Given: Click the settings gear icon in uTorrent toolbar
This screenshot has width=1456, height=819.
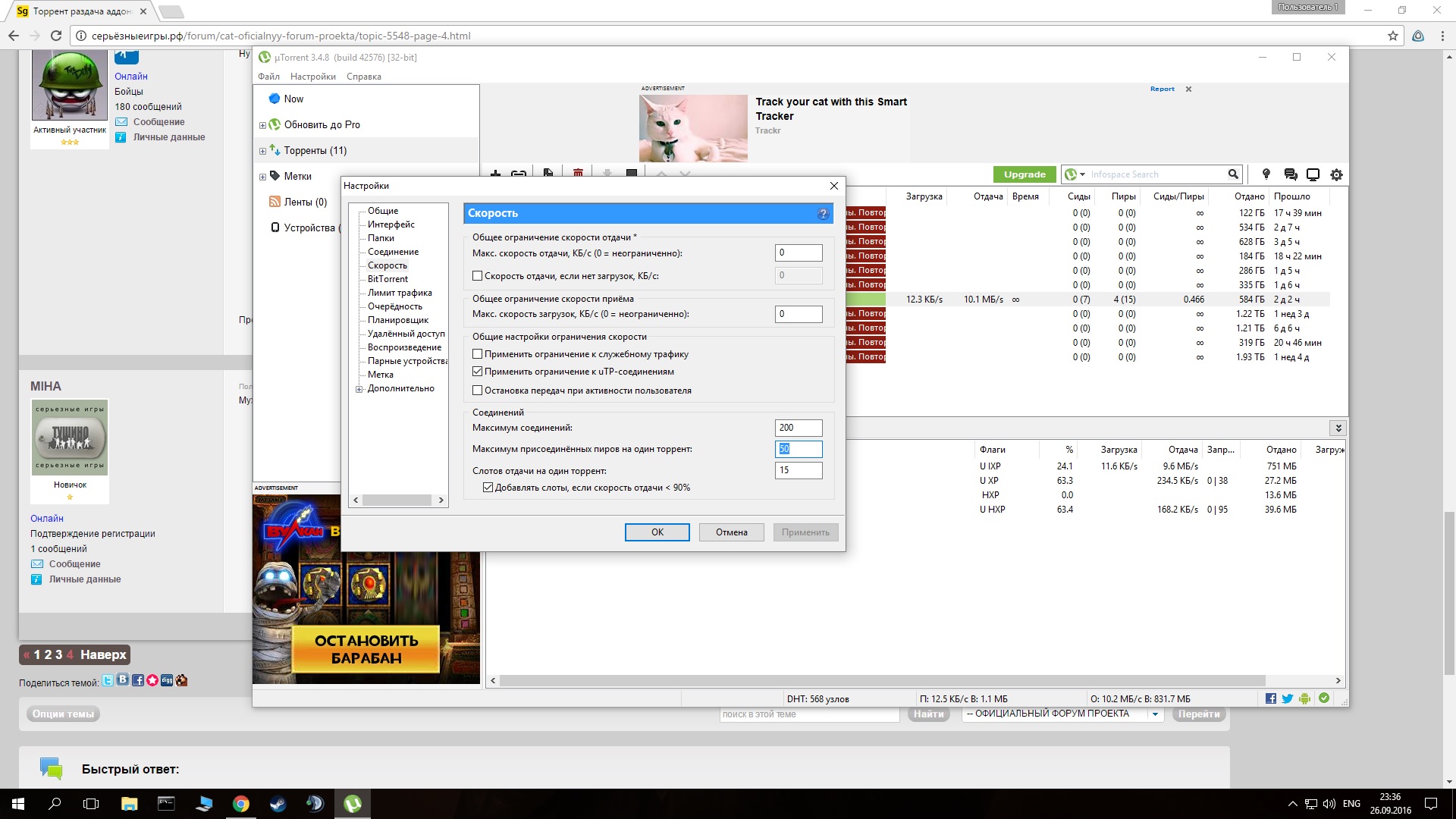Looking at the screenshot, I should pyautogui.click(x=1336, y=174).
